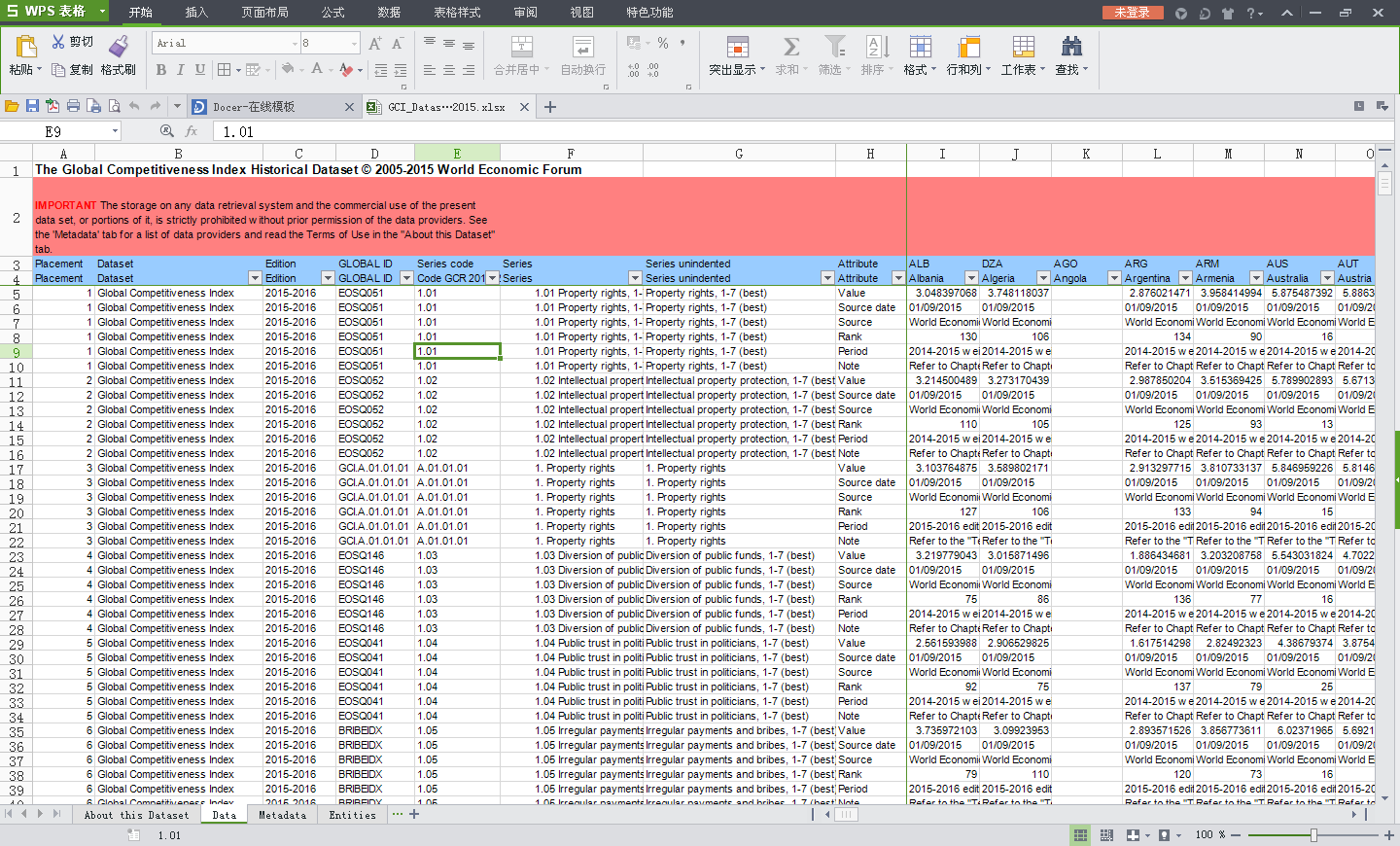Click the 未登录 login button
The width and height of the screenshot is (1400, 846).
click(x=1133, y=12)
